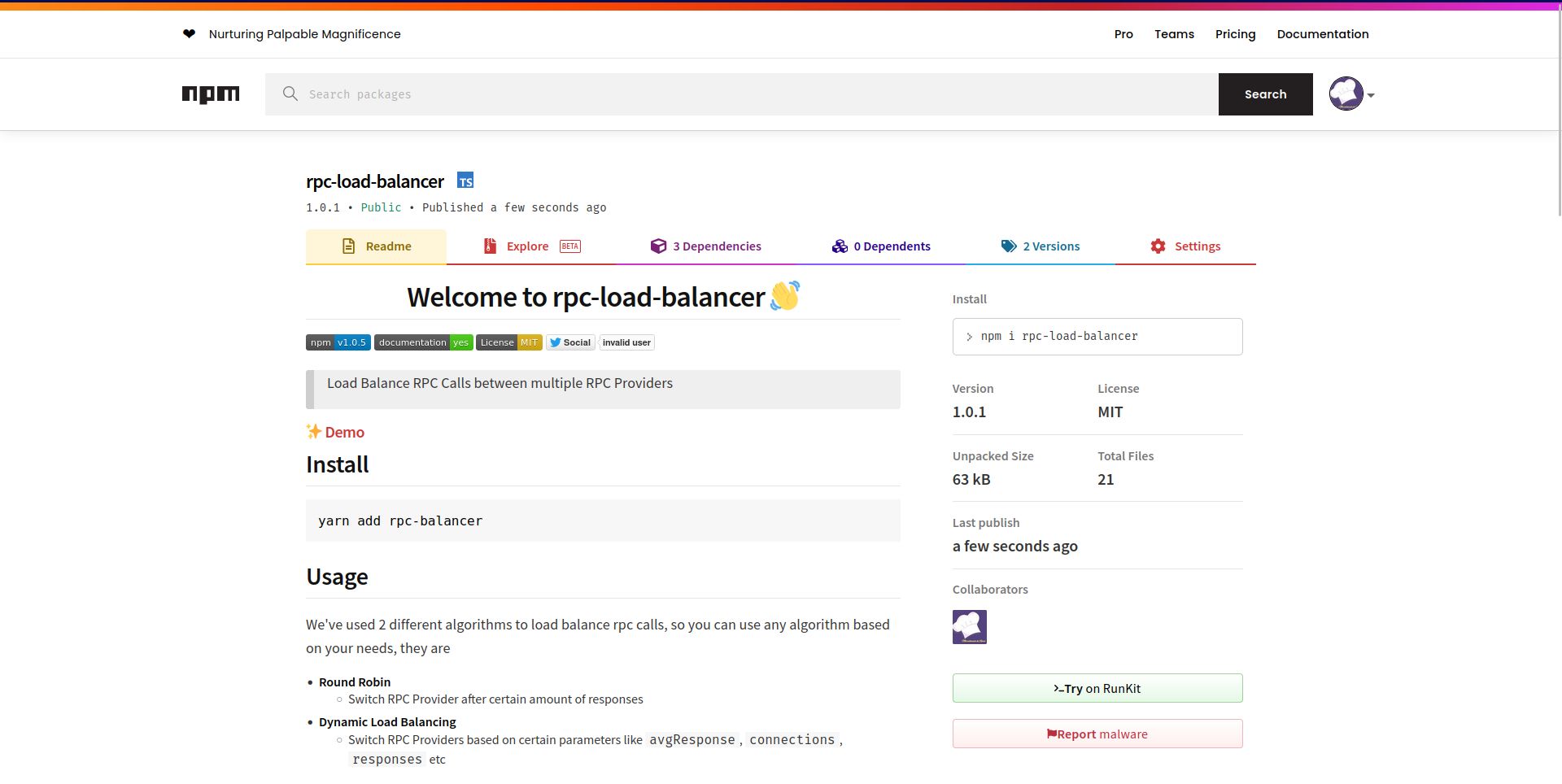Viewport: 1562px width, 784px height.
Task: Click the 'Round Robin' list item
Action: [355, 682]
